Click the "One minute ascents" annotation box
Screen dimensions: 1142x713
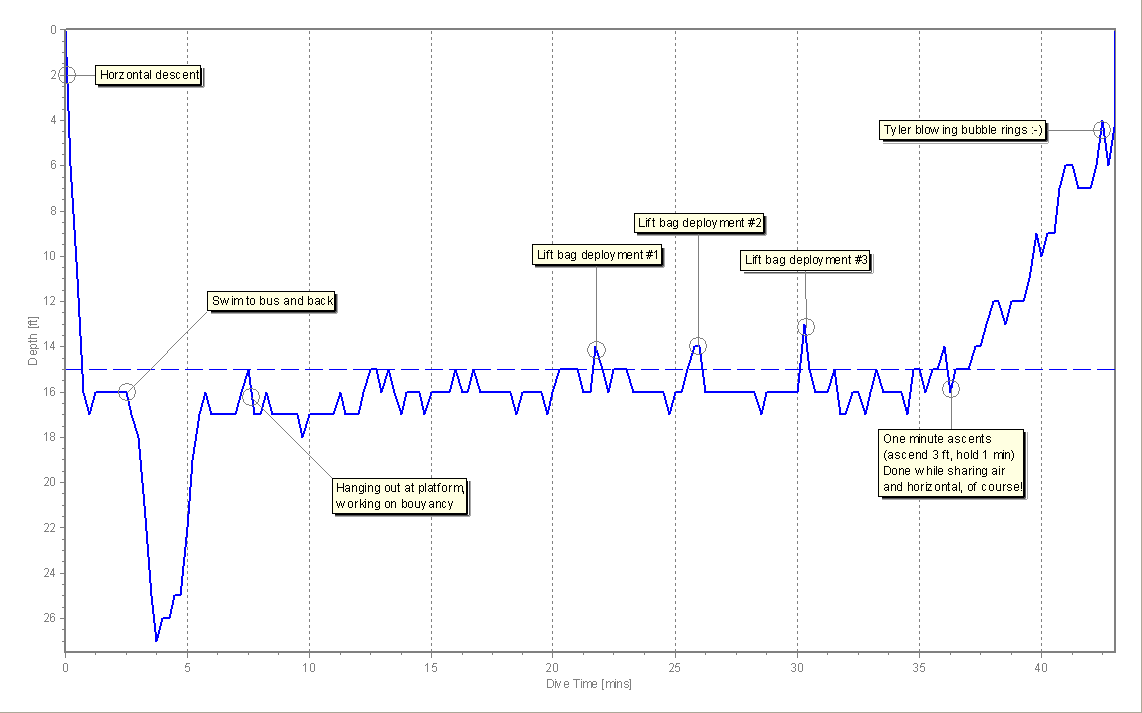pyautogui.click(x=951, y=463)
